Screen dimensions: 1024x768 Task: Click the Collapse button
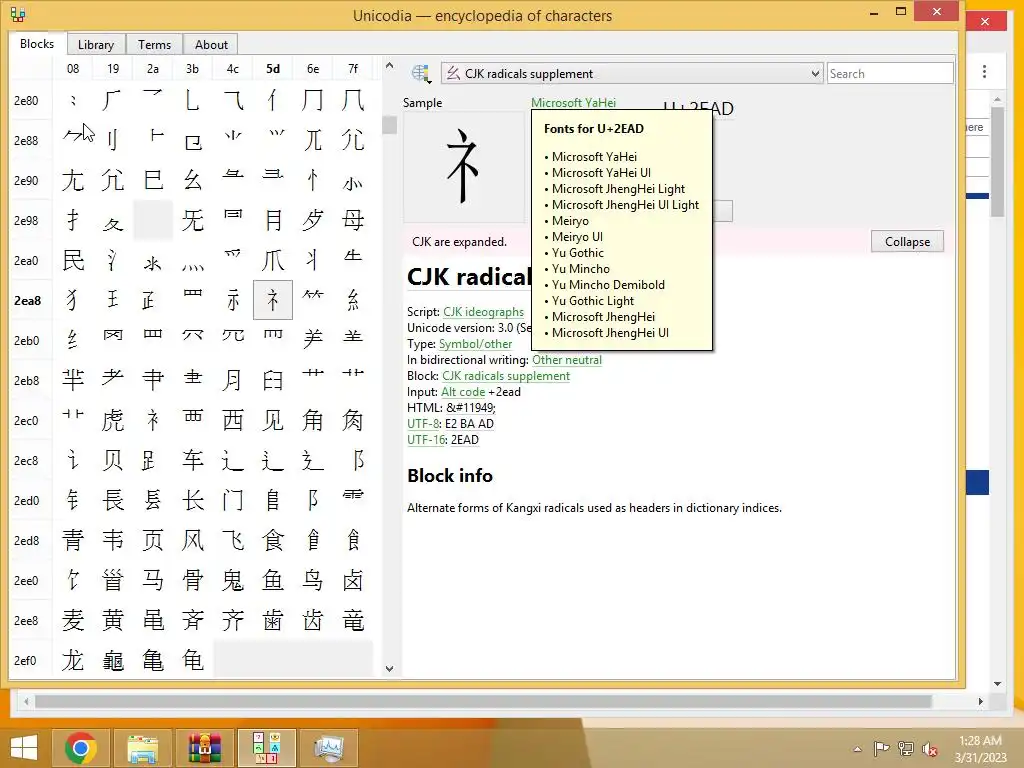[x=907, y=242]
